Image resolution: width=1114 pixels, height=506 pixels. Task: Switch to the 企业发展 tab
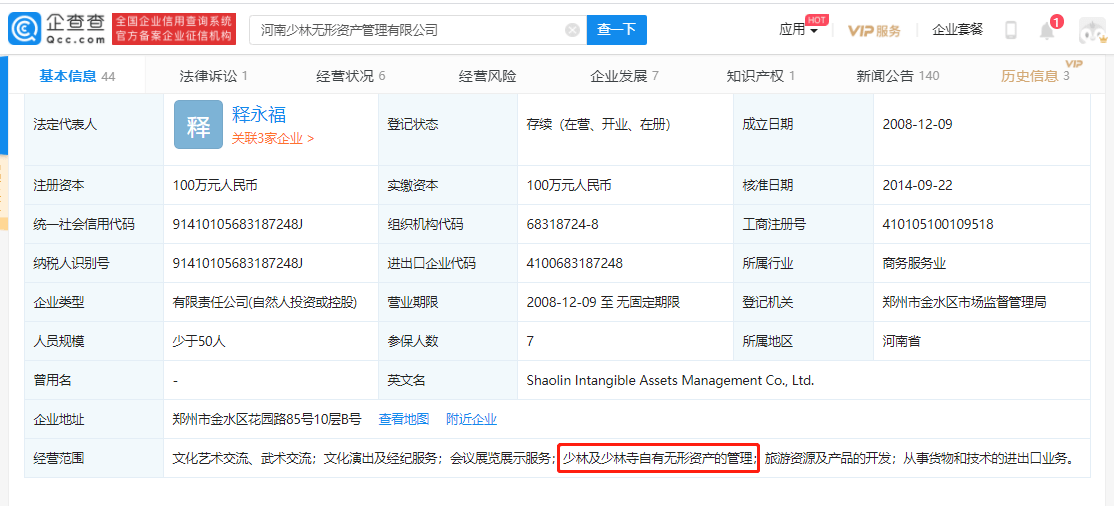[624, 76]
